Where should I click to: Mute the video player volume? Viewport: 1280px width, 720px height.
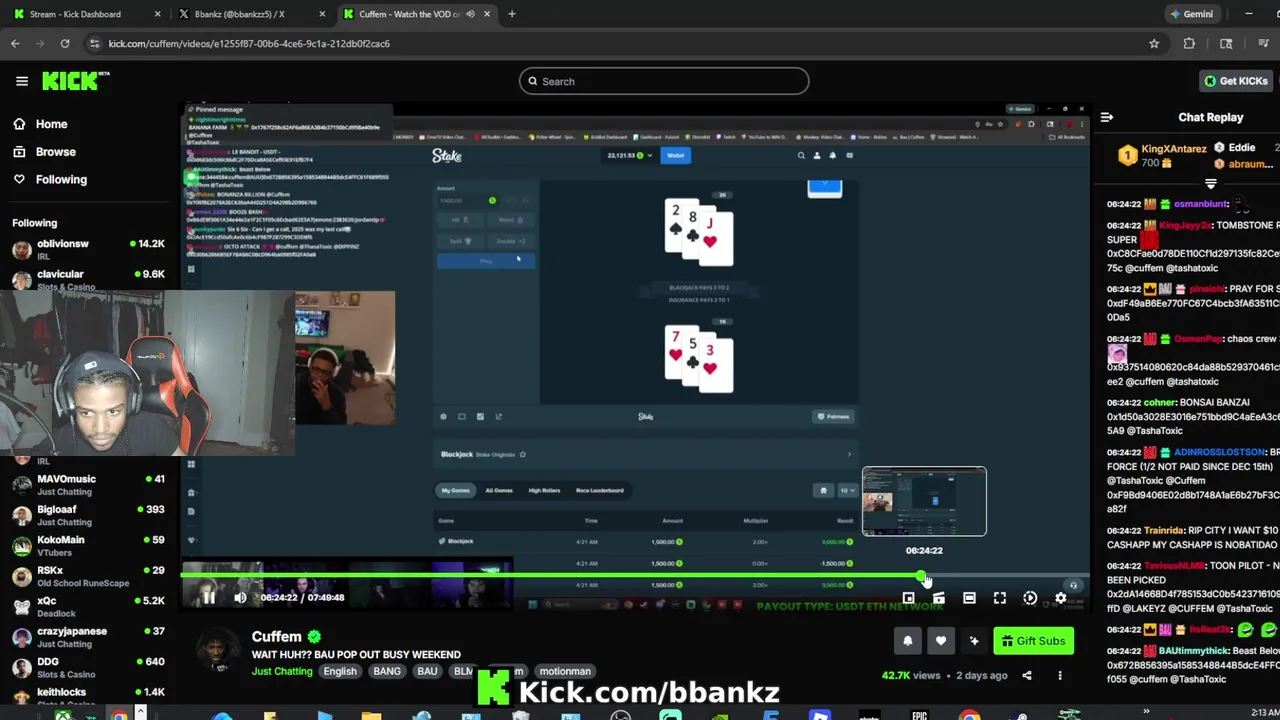(x=240, y=598)
